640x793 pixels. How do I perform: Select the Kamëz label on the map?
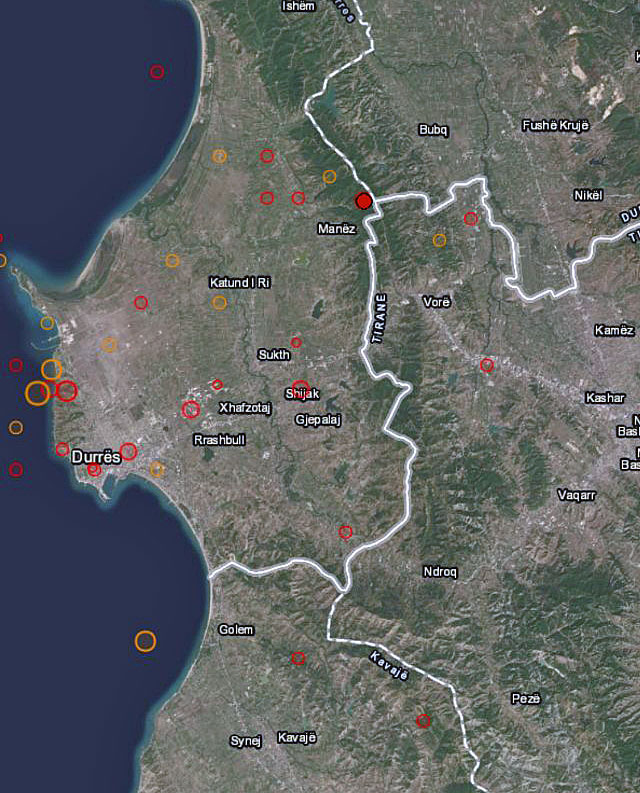[613, 331]
